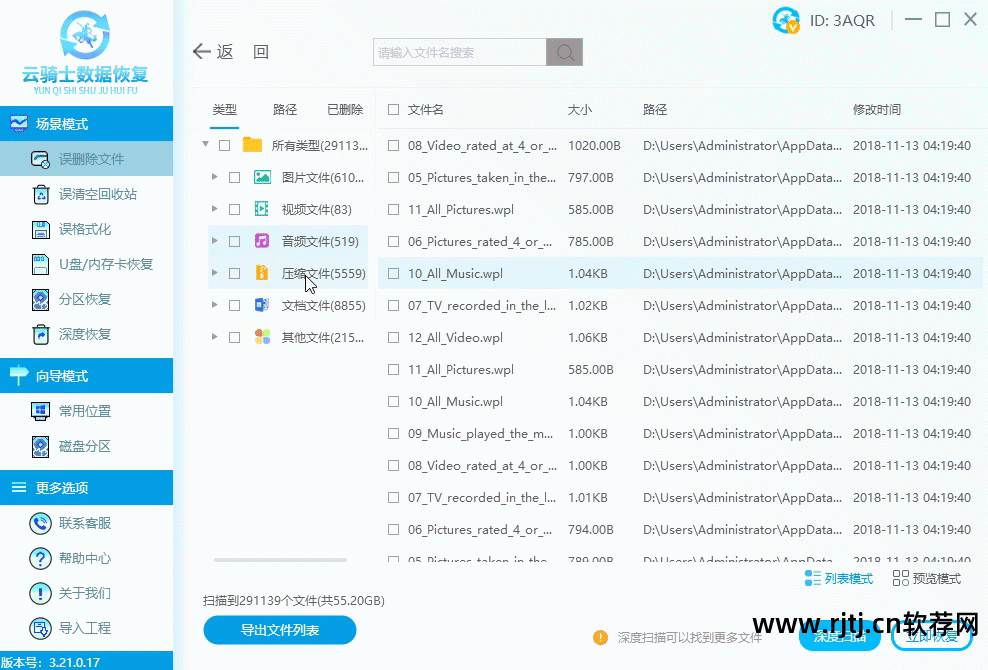Click the horizontal scrollbar under type tree
This screenshot has width=988, height=670.
point(280,560)
